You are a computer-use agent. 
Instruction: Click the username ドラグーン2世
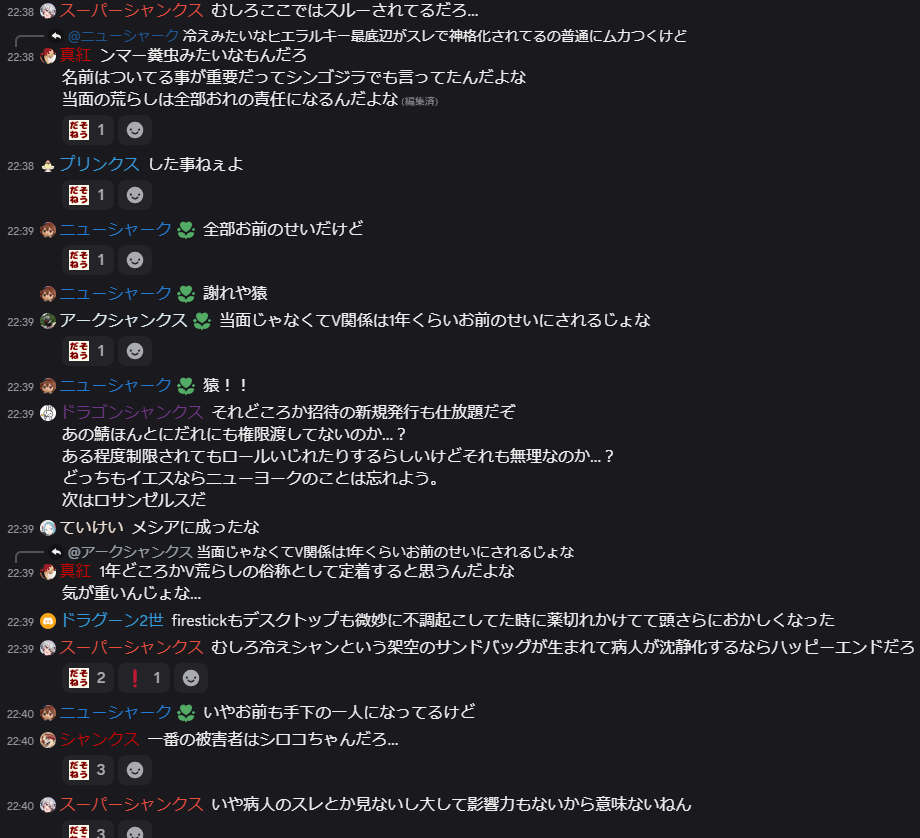pyautogui.click(x=111, y=620)
